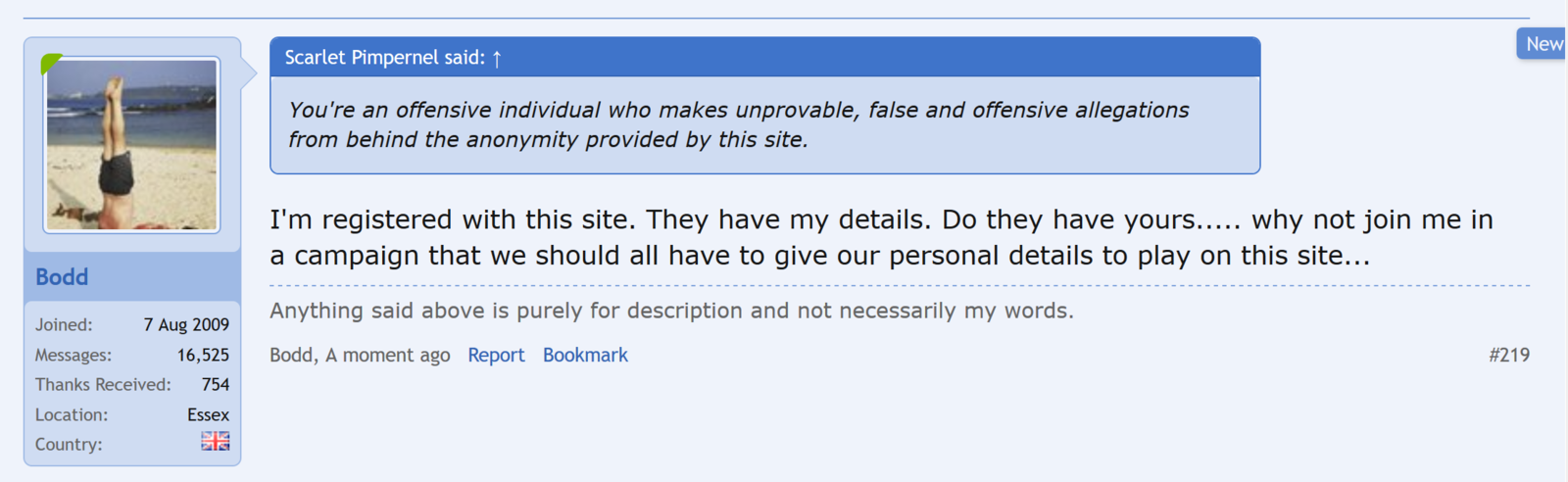The image size is (1568, 482).
Task: Open the #219 post permalink
Action: 1508,356
